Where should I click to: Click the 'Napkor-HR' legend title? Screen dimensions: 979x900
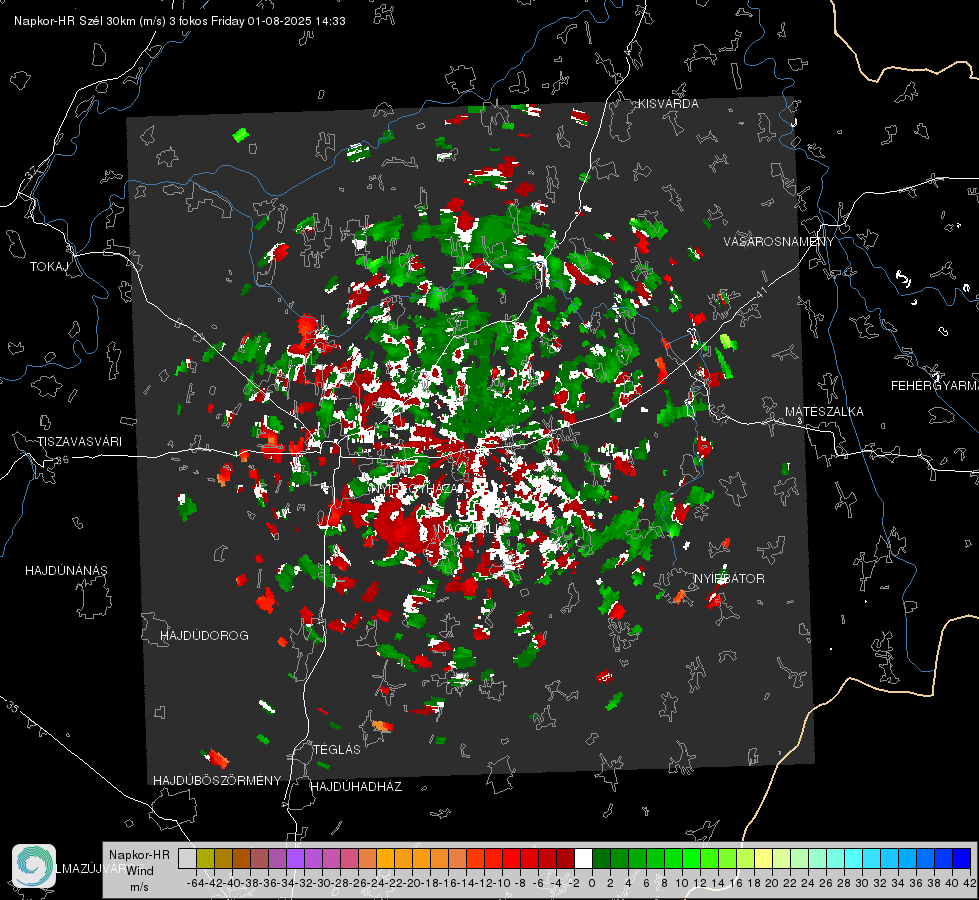139,854
